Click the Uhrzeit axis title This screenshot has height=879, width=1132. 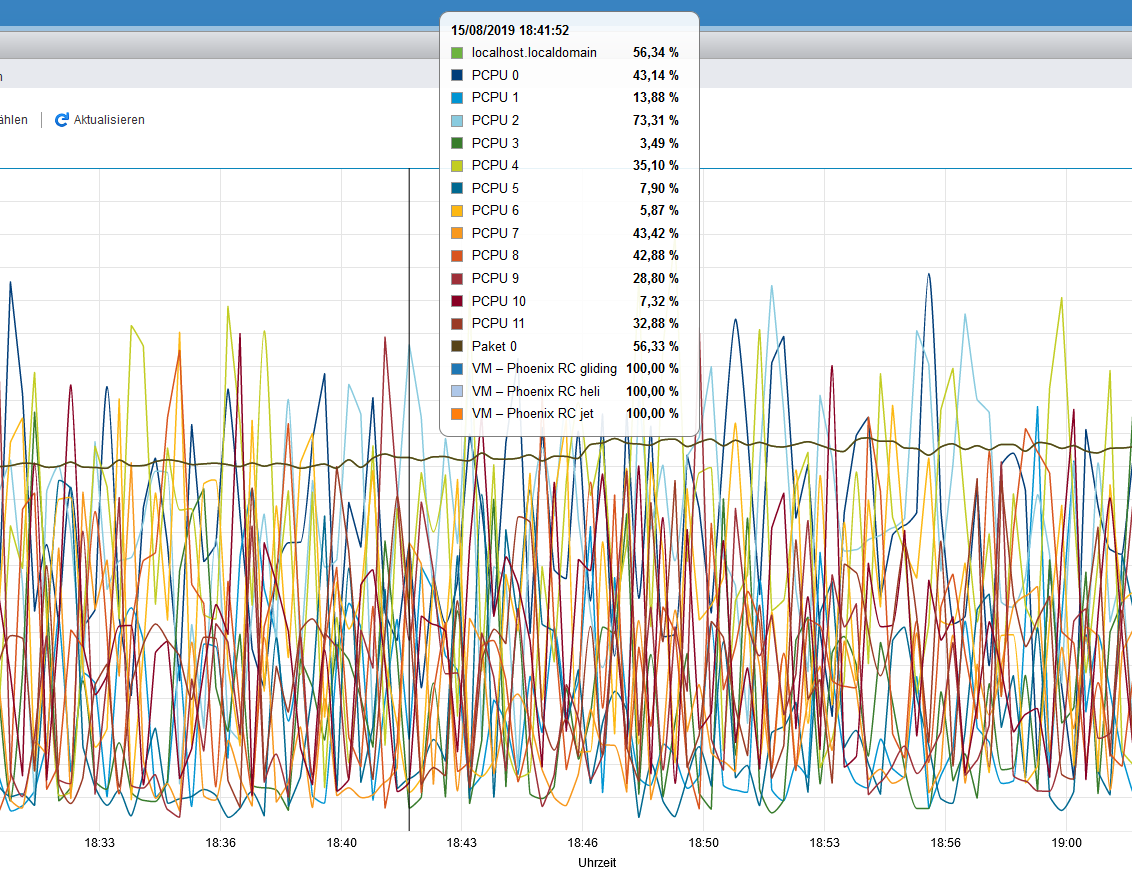click(x=597, y=862)
